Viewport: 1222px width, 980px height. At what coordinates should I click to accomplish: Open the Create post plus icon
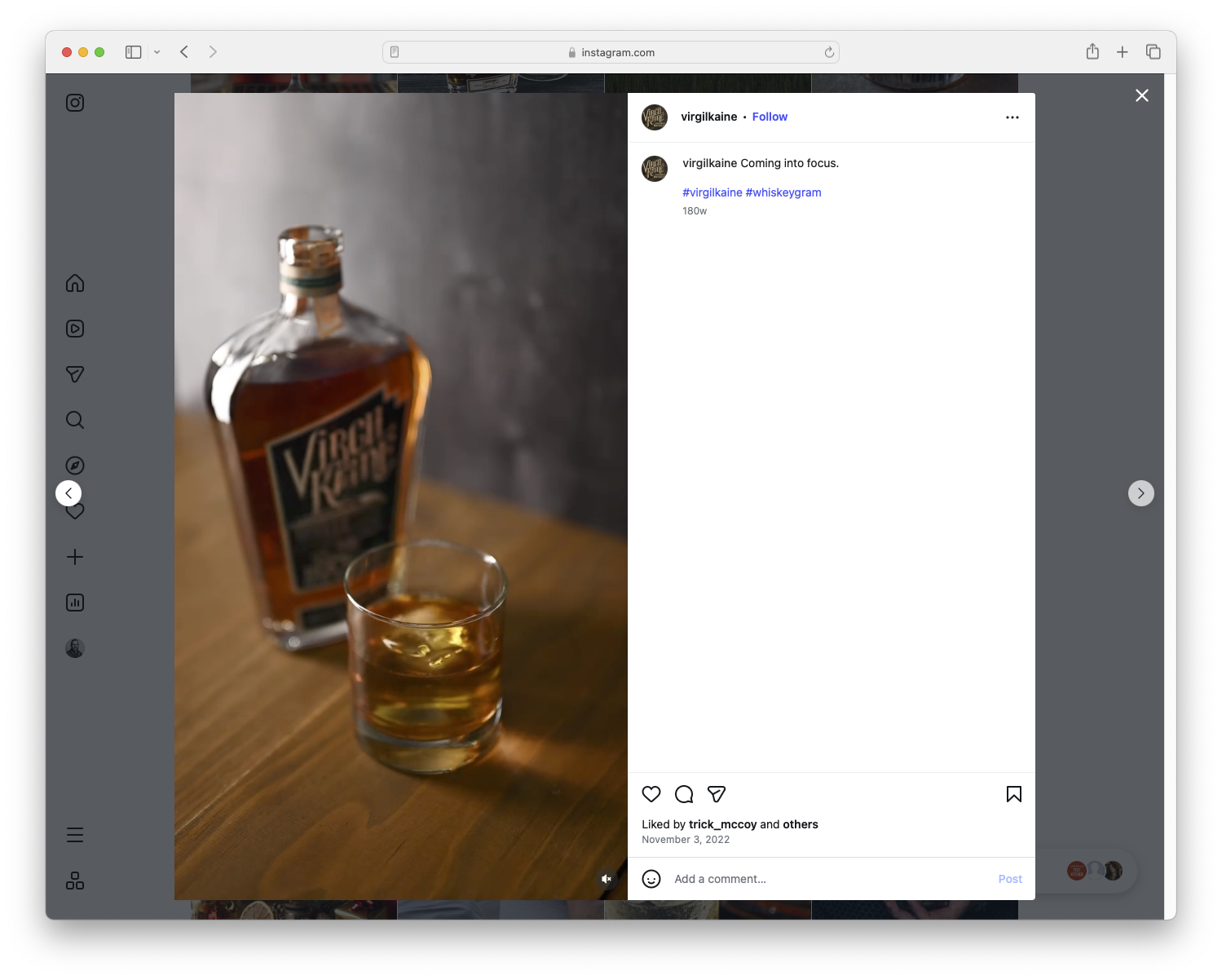(x=74, y=557)
